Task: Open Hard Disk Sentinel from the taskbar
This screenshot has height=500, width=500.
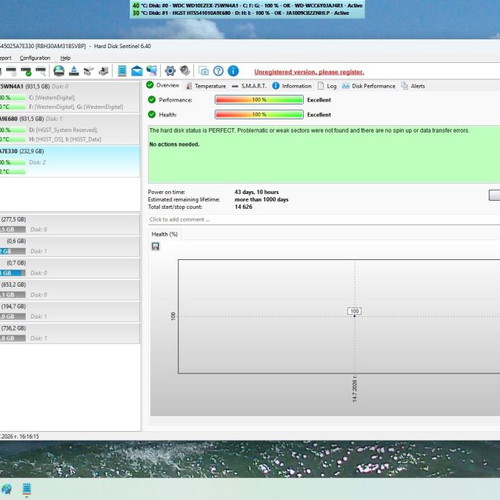Action: coord(27,489)
